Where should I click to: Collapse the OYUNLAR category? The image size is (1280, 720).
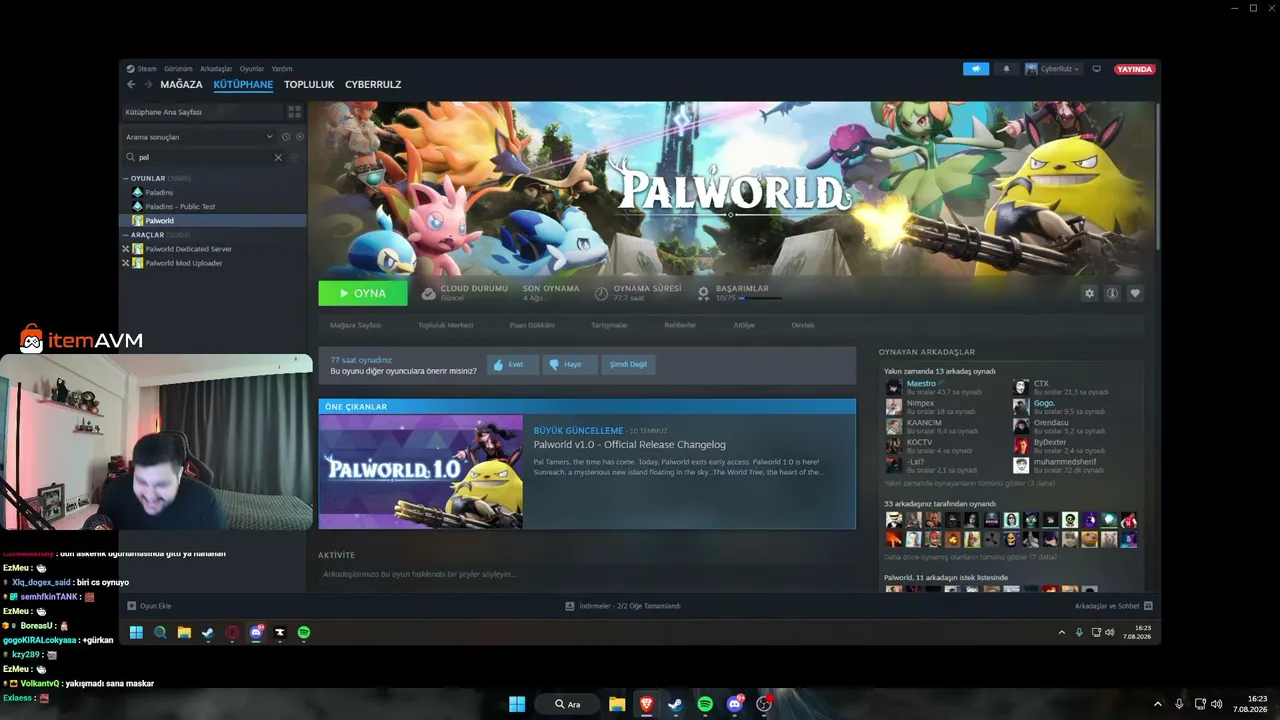click(126, 178)
